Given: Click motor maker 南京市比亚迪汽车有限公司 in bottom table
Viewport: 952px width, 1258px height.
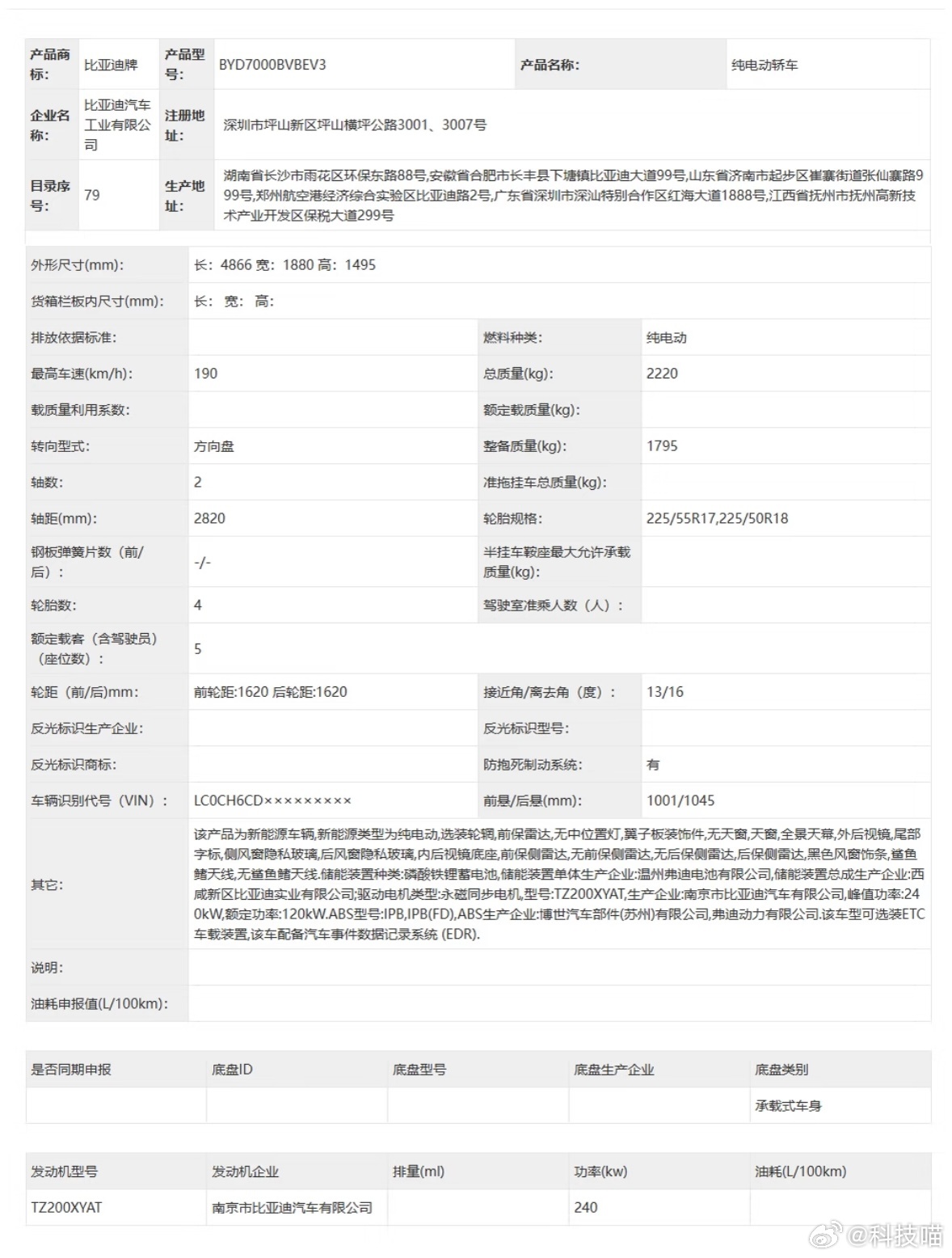Looking at the screenshot, I should click(293, 1208).
